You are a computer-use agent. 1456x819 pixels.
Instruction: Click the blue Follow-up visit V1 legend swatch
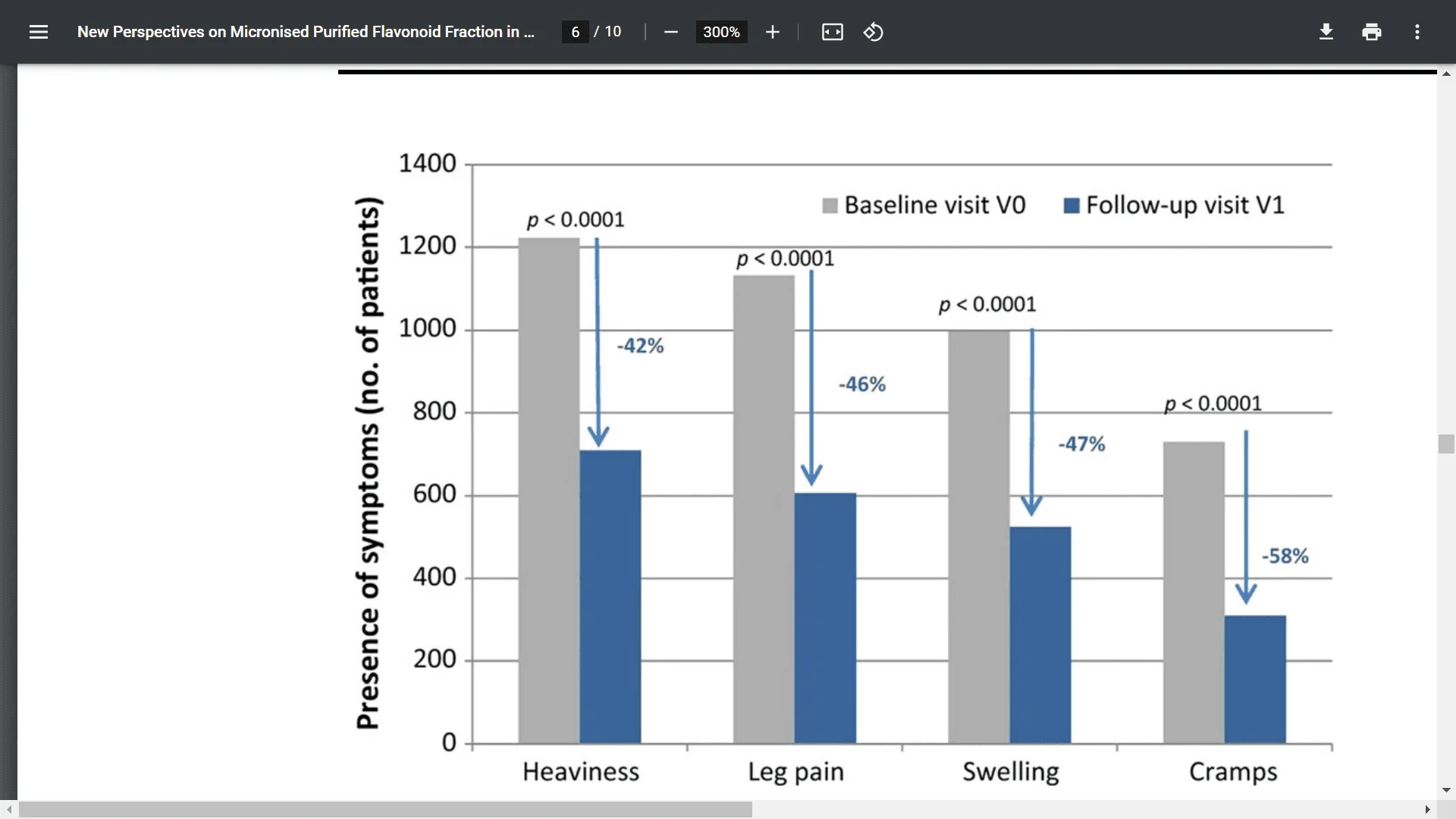pyautogui.click(x=1072, y=206)
